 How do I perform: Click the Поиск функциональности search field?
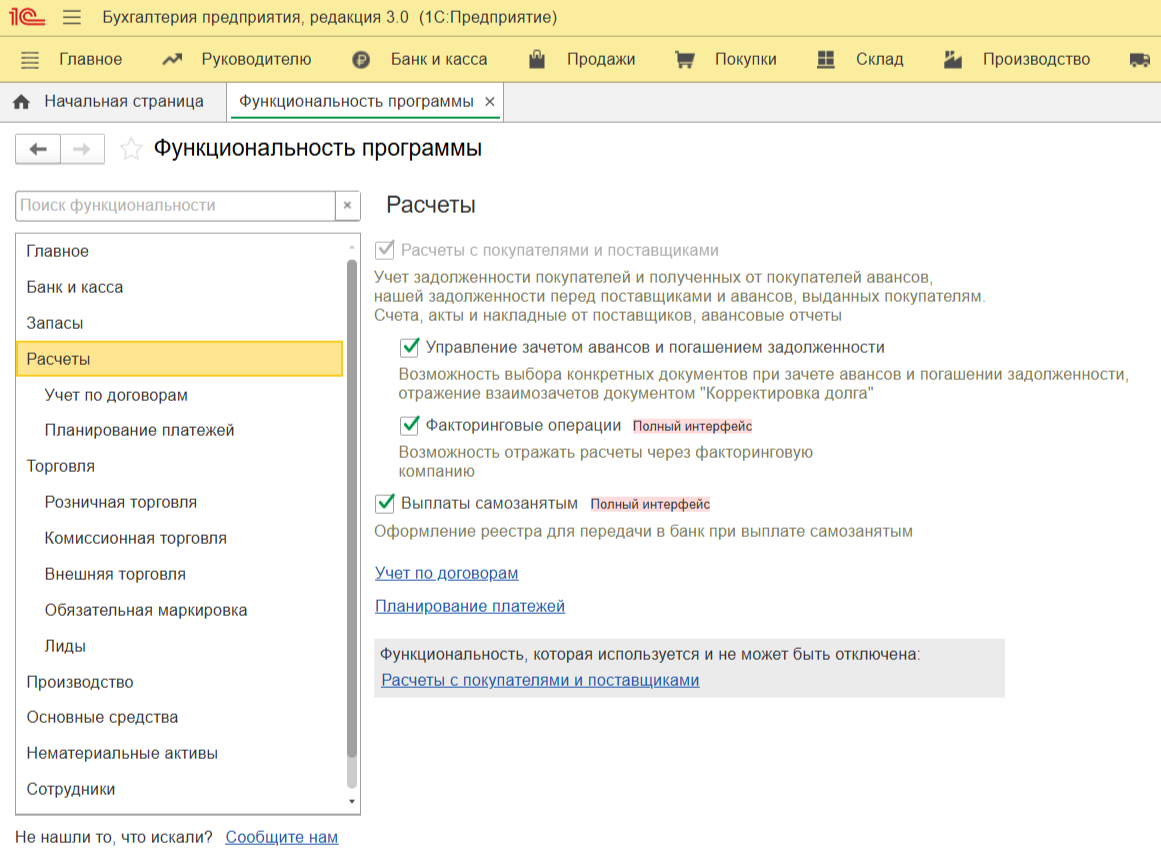175,206
